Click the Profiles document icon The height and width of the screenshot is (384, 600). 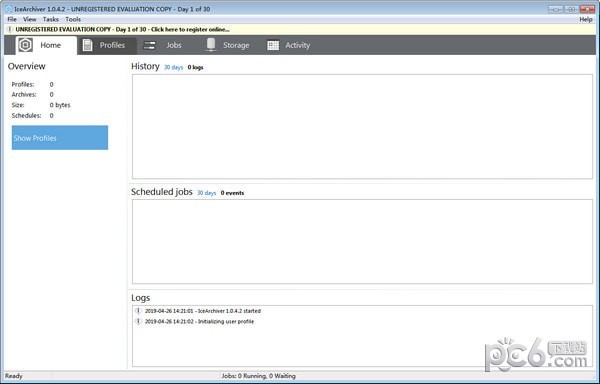tap(87, 45)
